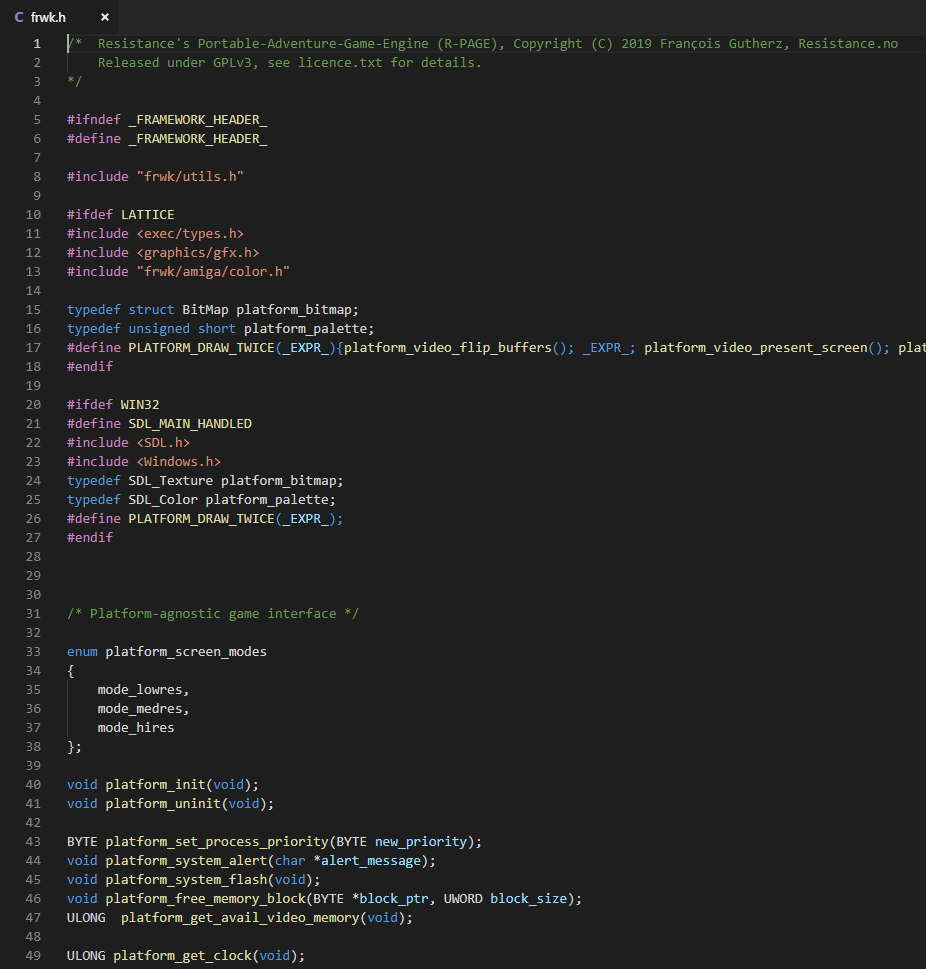Viewport: 926px width, 969px height.
Task: Click the C file icon on frwk.h tab
Action: click(19, 17)
